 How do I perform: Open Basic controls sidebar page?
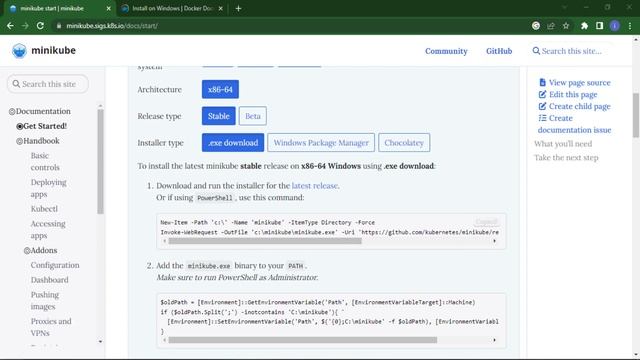pos(45,162)
